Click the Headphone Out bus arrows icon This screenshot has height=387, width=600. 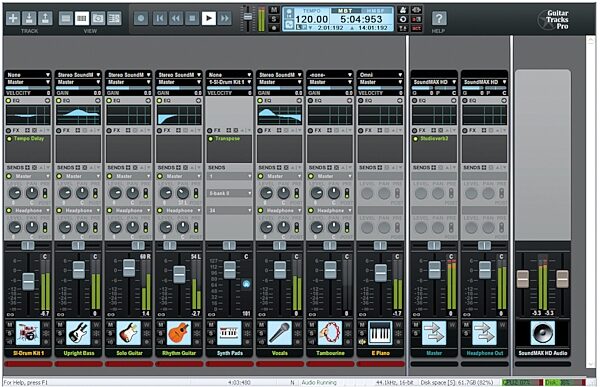tap(484, 333)
